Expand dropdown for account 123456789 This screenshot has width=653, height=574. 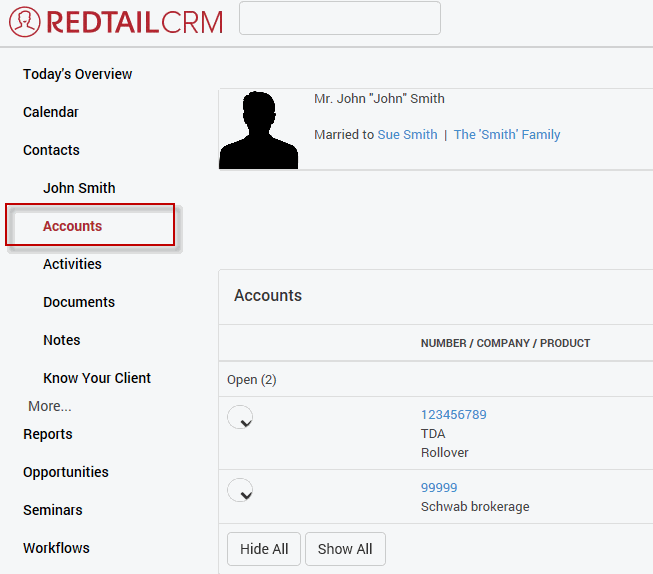(240, 418)
